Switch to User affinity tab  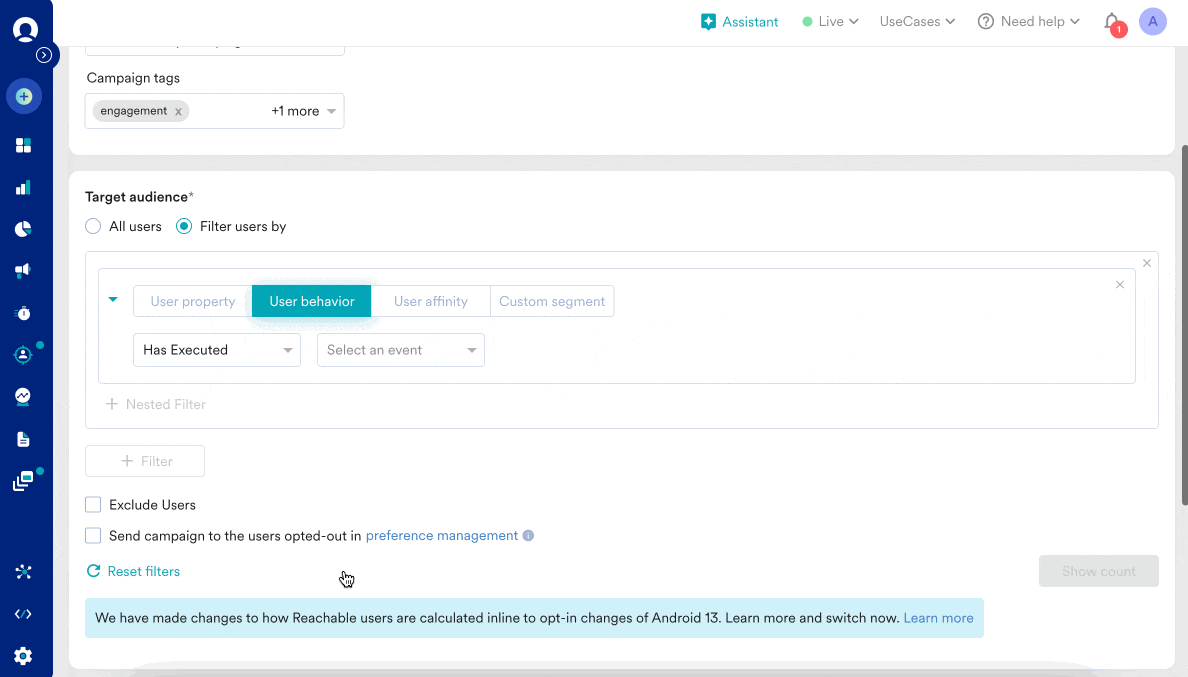point(430,301)
